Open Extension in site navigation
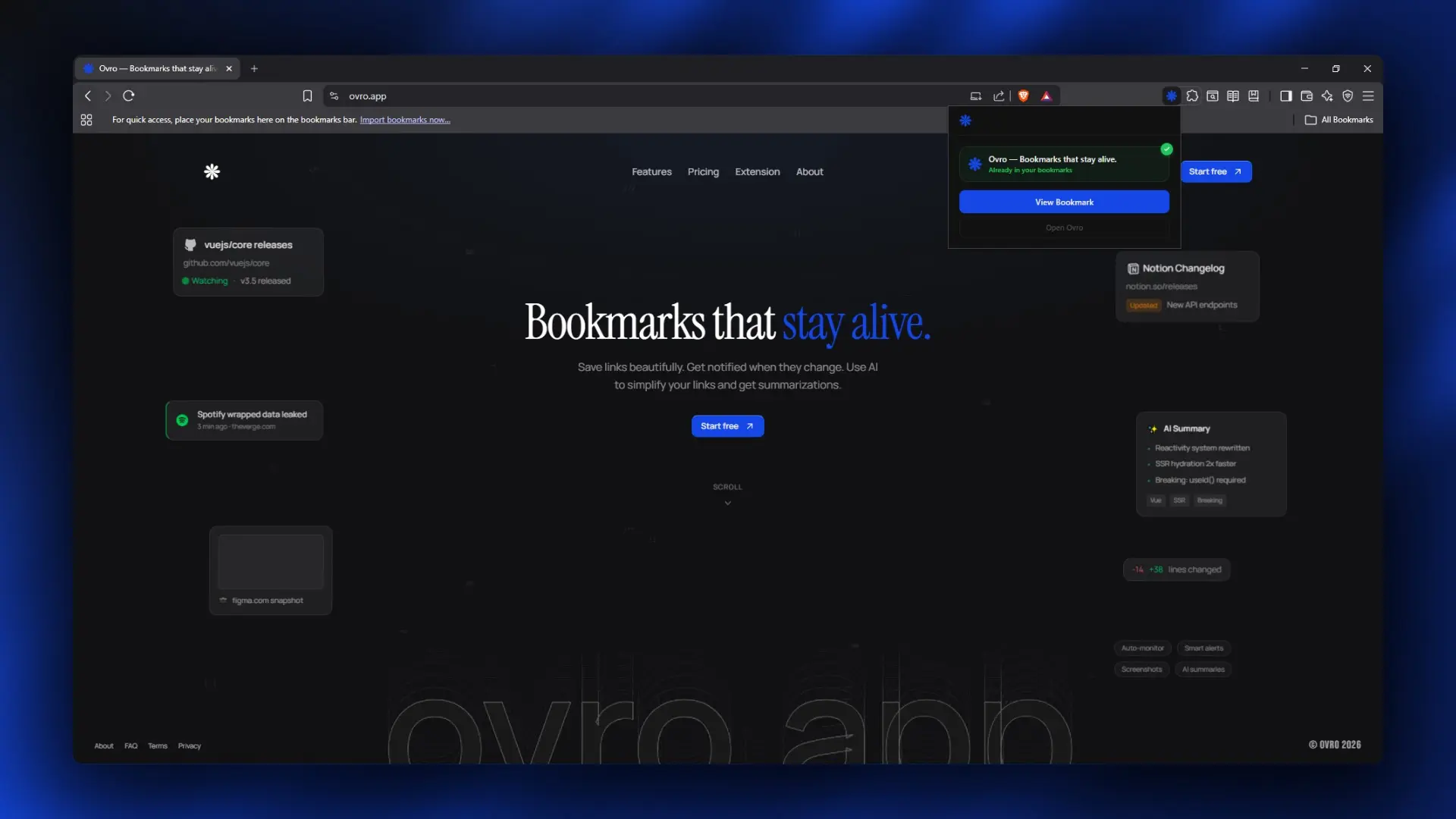This screenshot has height=819, width=1456. tap(757, 171)
